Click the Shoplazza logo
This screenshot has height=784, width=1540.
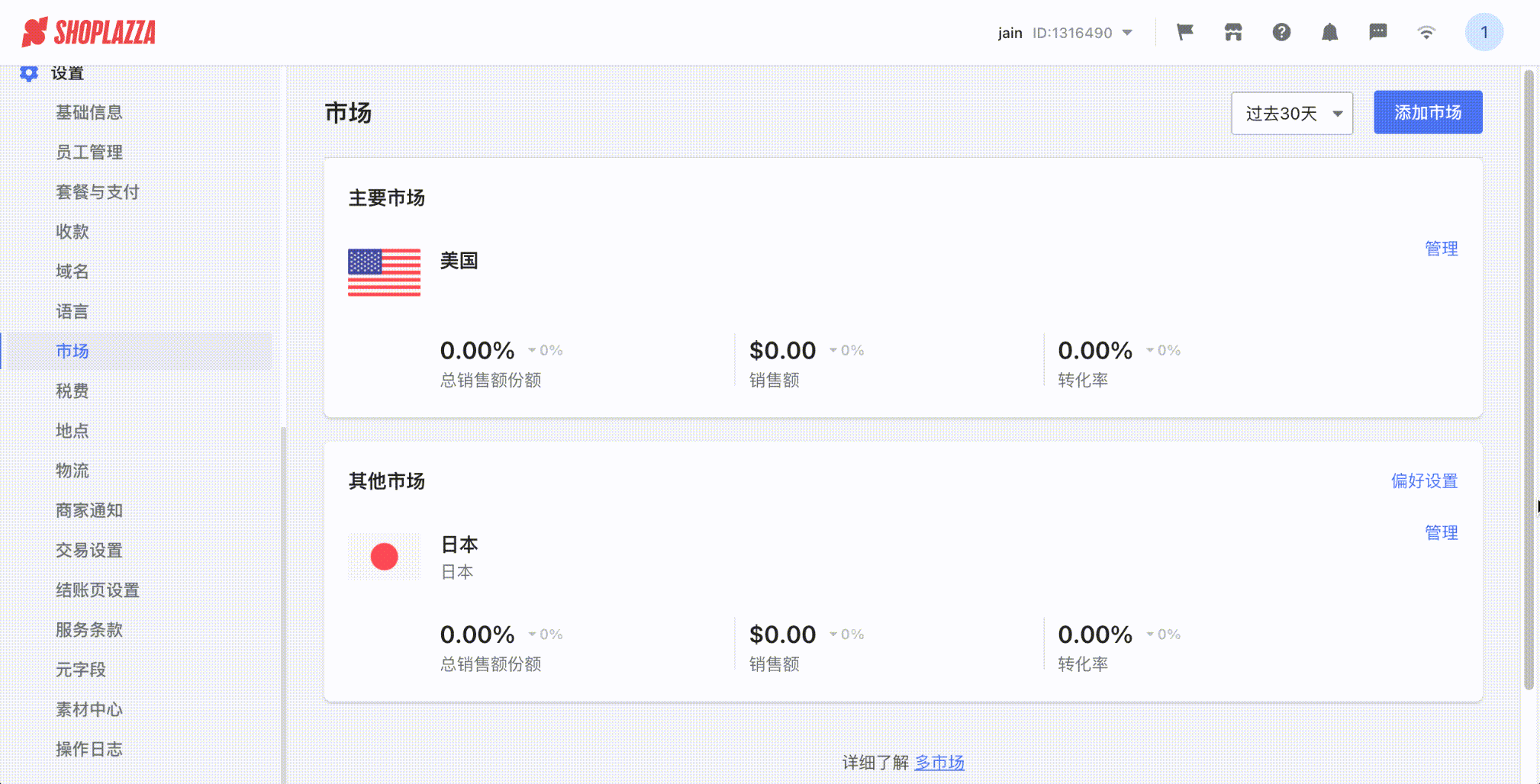89,32
